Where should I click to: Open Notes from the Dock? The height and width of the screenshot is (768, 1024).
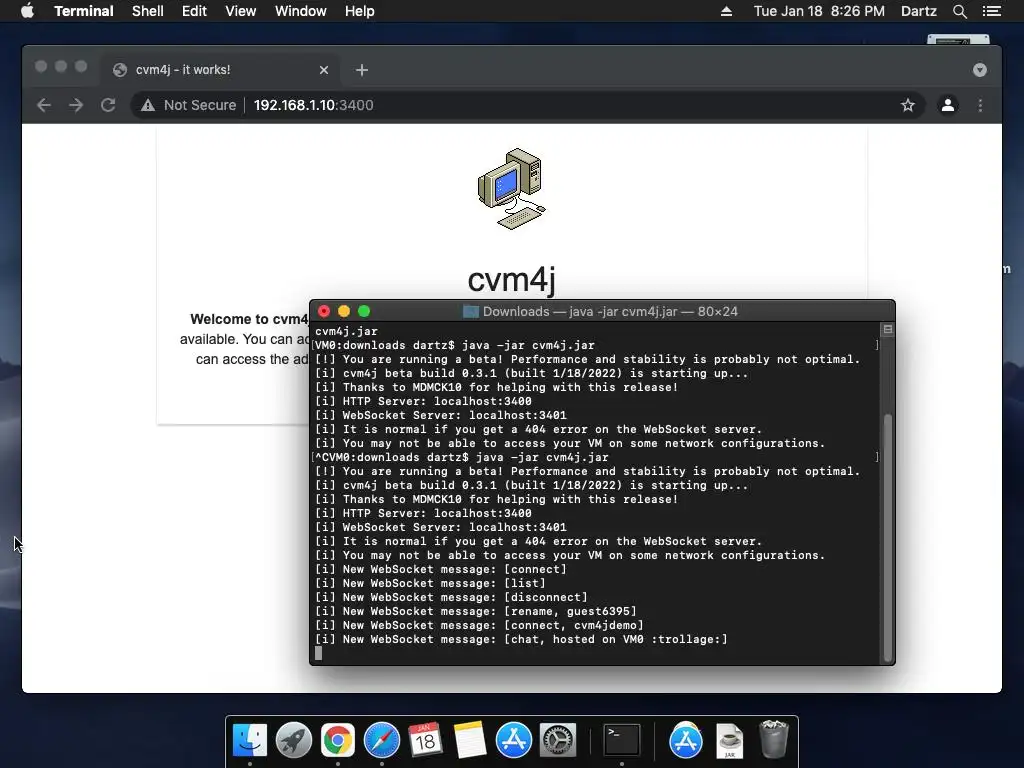(470, 741)
